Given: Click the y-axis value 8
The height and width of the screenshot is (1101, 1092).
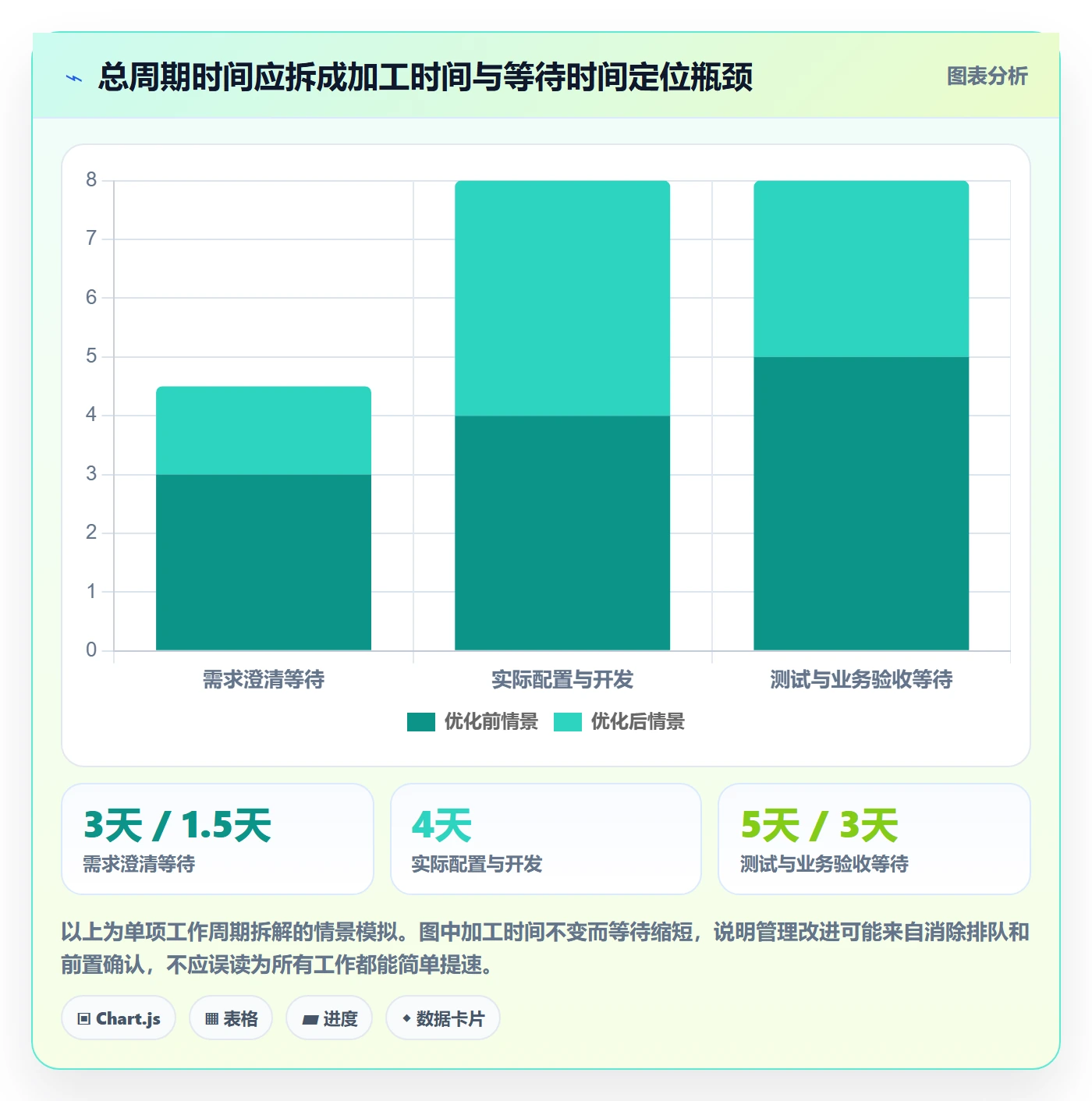Looking at the screenshot, I should tap(91, 180).
